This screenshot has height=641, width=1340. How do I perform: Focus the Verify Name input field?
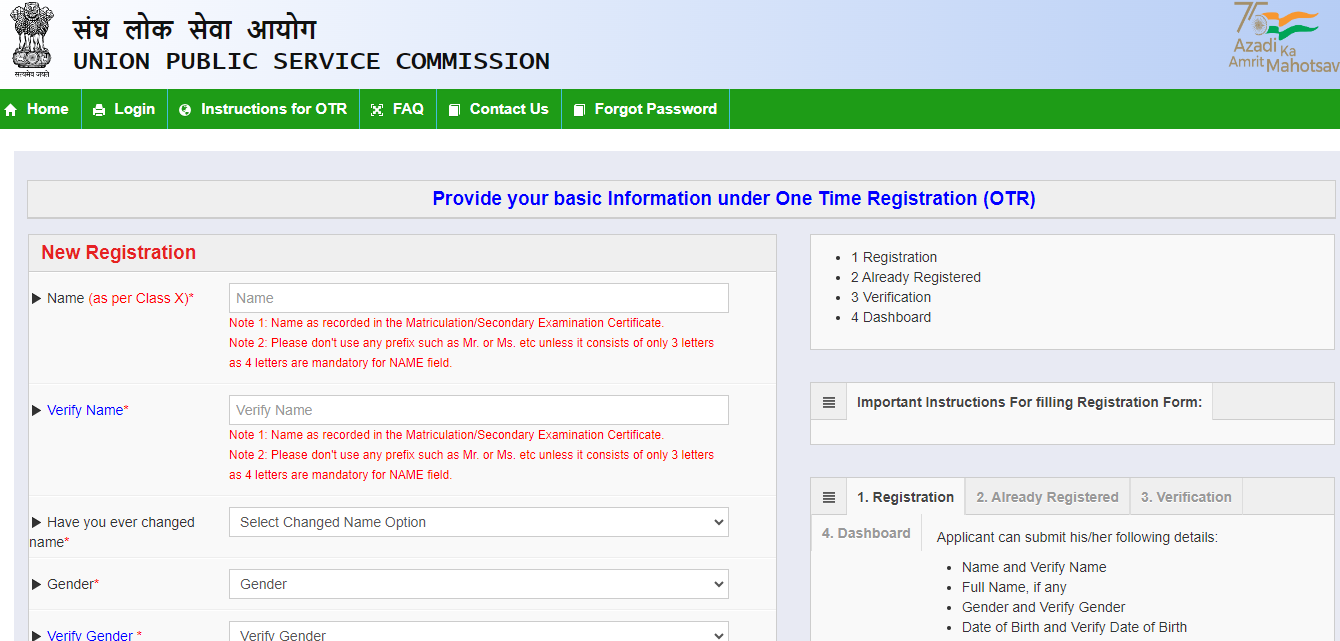(x=479, y=410)
